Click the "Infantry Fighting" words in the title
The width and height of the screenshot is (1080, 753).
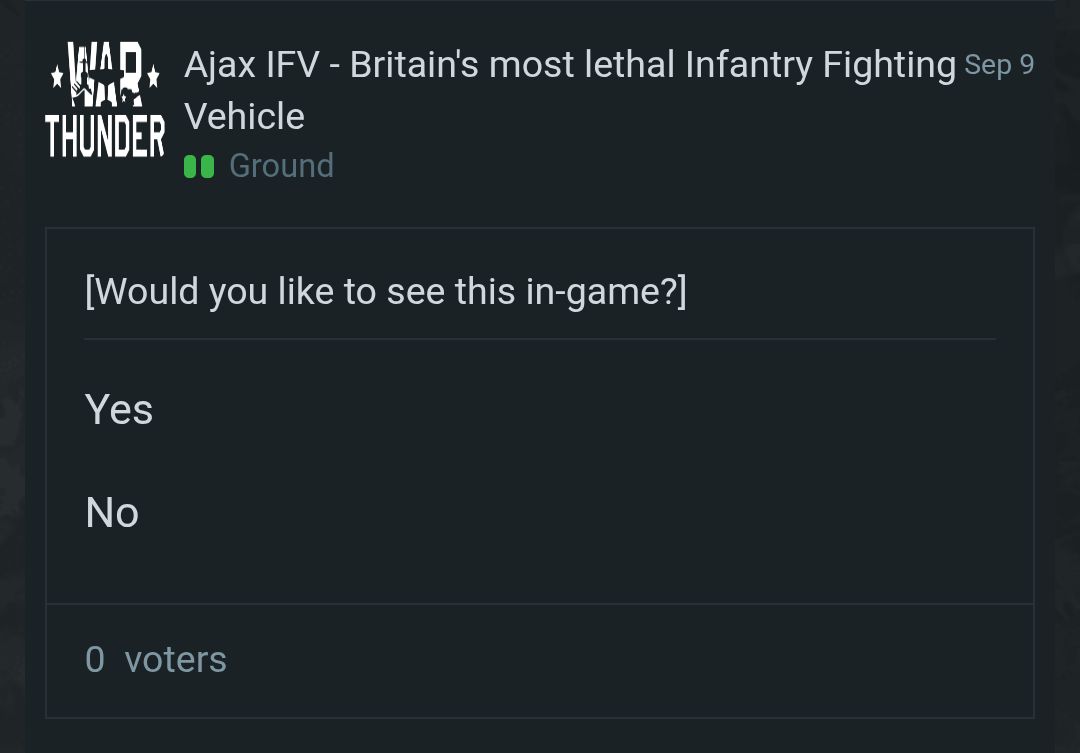pos(820,66)
